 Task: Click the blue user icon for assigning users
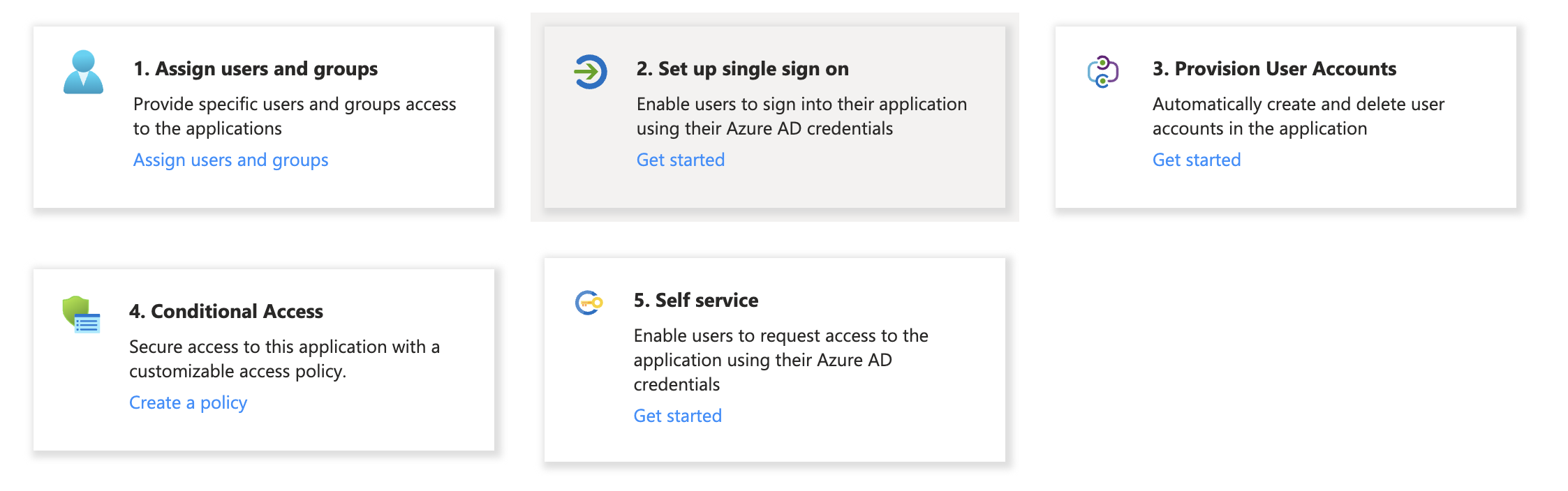[83, 72]
